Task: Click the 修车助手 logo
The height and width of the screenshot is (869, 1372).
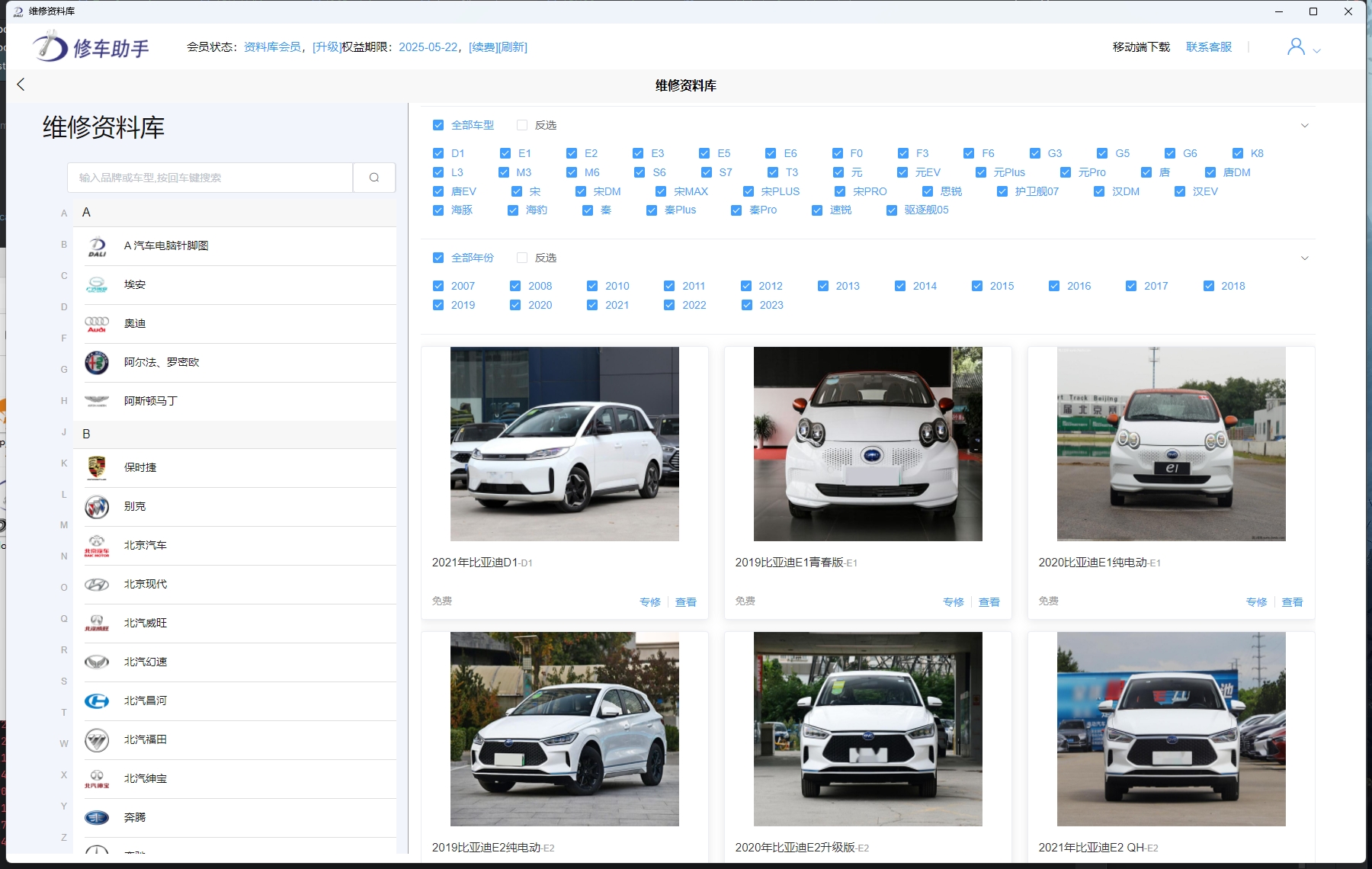Action: [91, 47]
